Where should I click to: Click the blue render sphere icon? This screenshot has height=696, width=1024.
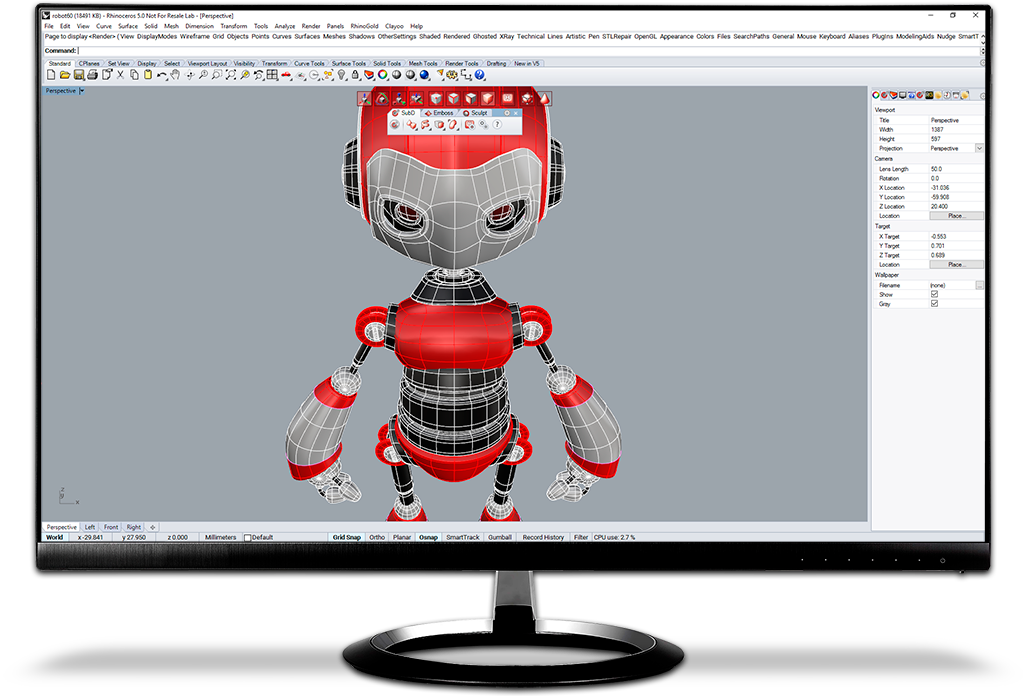coord(424,75)
